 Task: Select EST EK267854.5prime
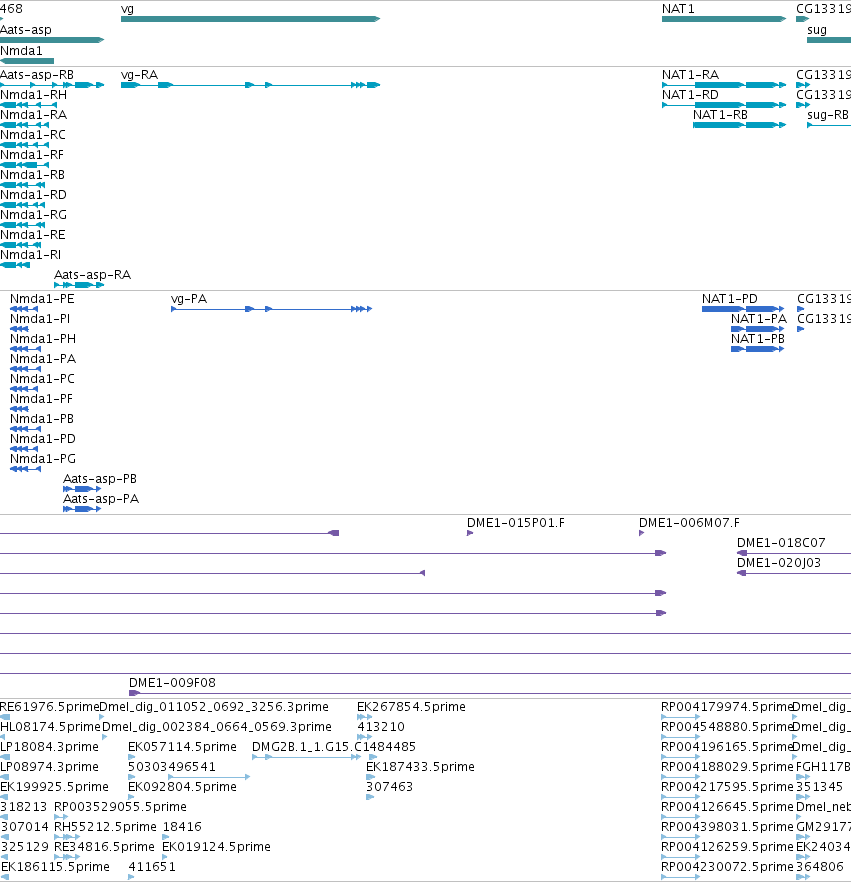click(411, 707)
